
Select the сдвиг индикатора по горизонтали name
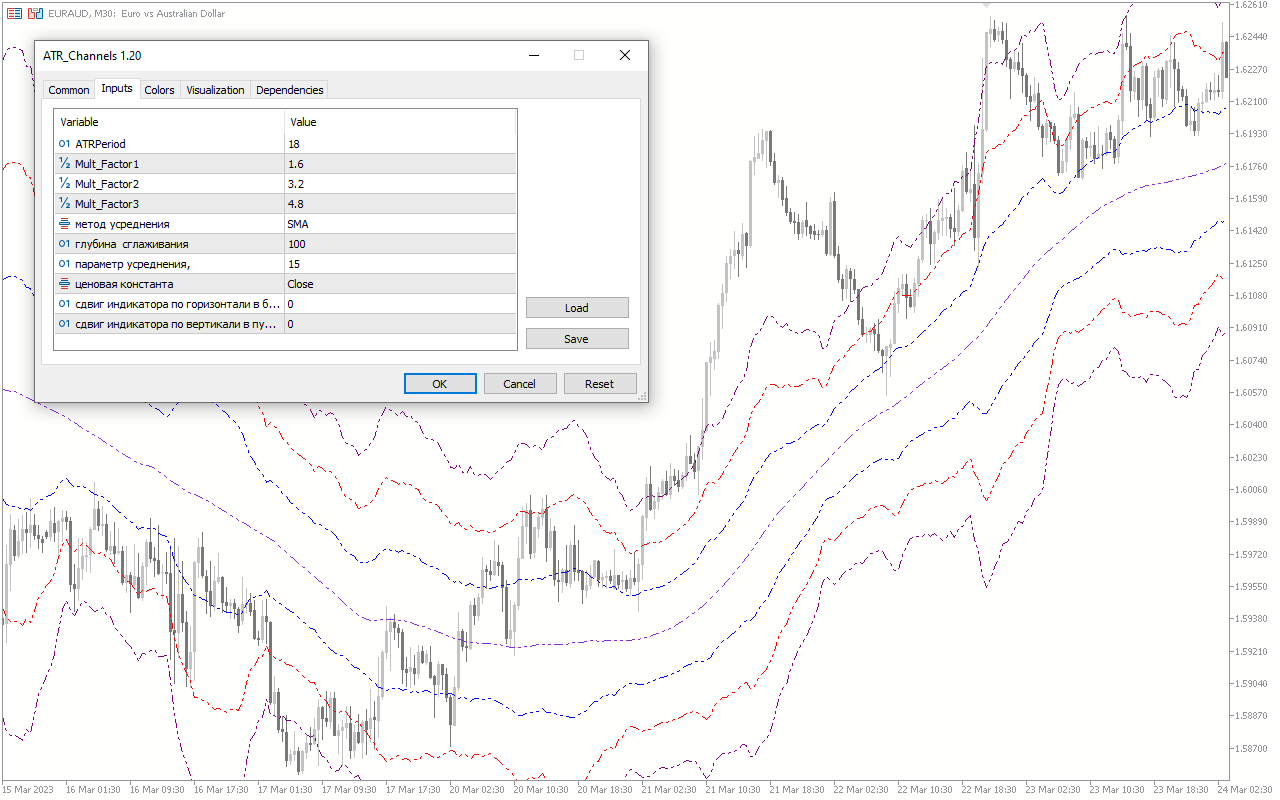178,304
